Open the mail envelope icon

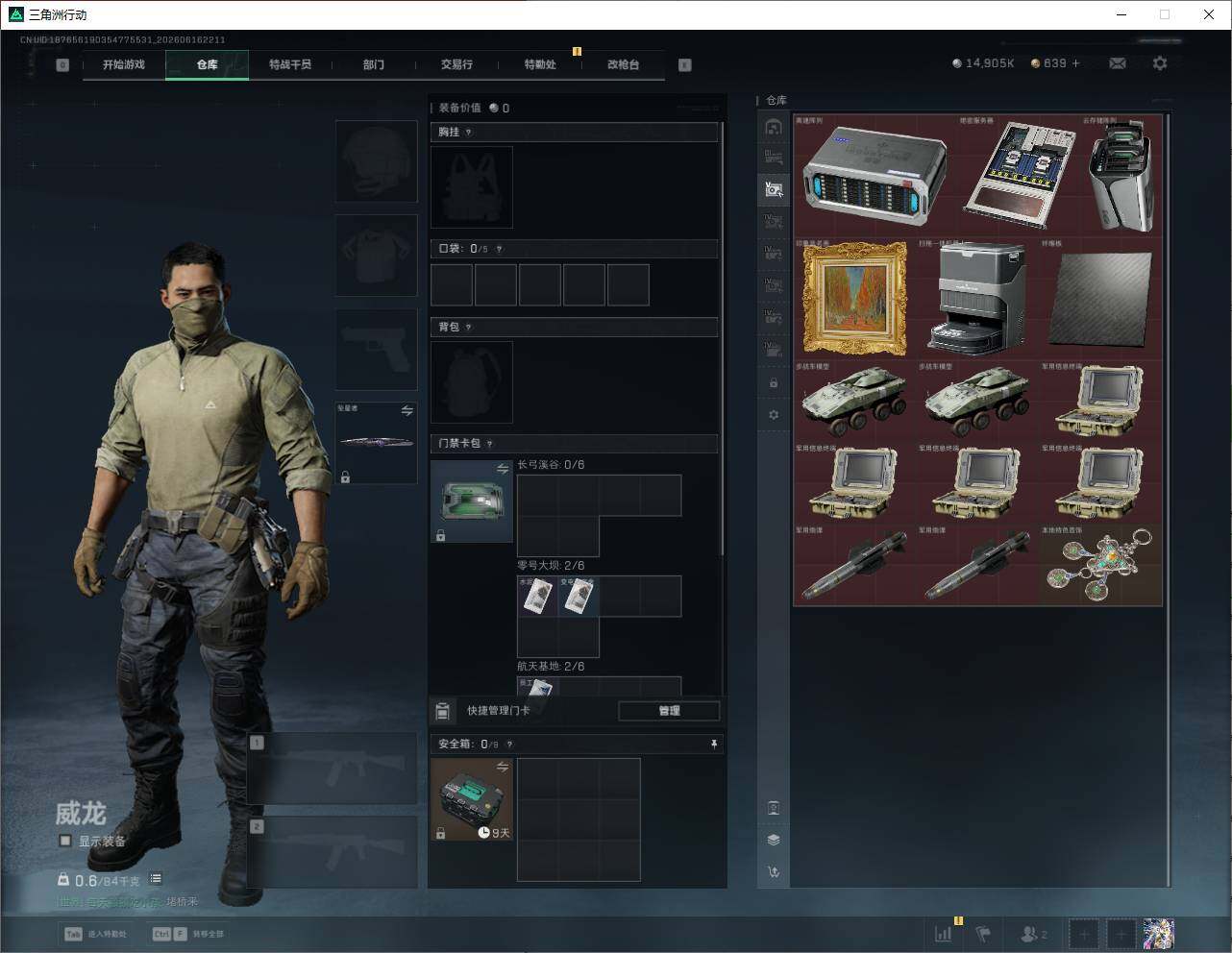[1118, 63]
